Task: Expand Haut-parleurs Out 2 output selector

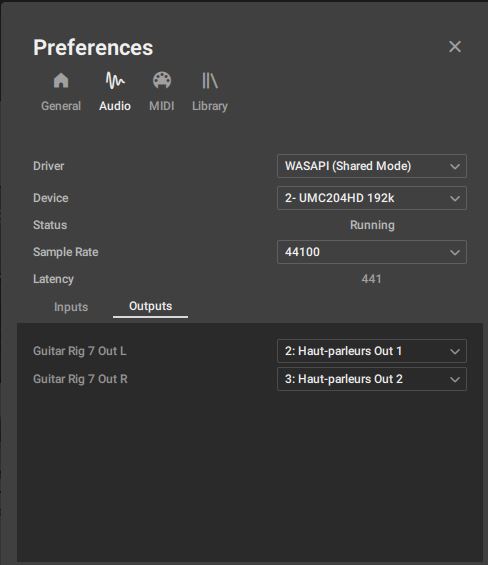Action: (x=372, y=379)
